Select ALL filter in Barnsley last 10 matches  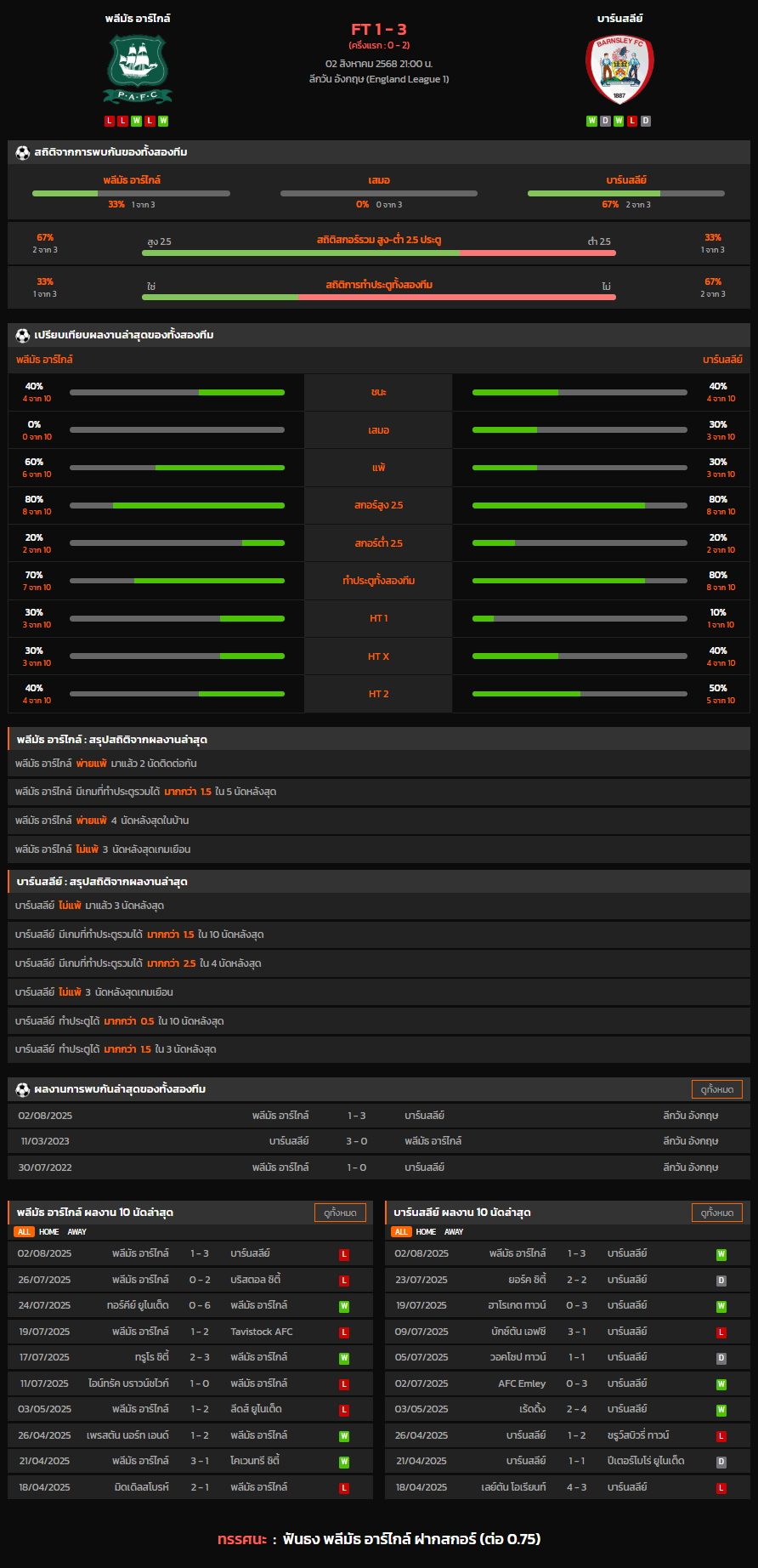point(401,1232)
